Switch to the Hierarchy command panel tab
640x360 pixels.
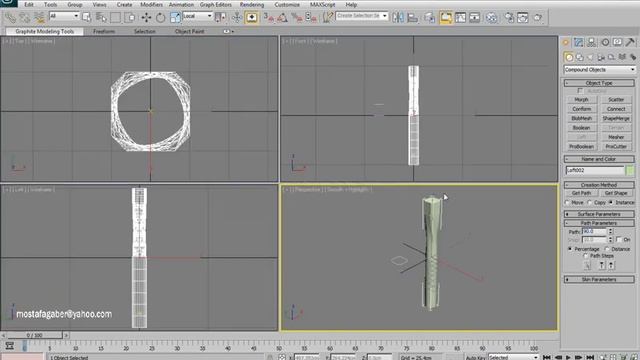pos(591,42)
